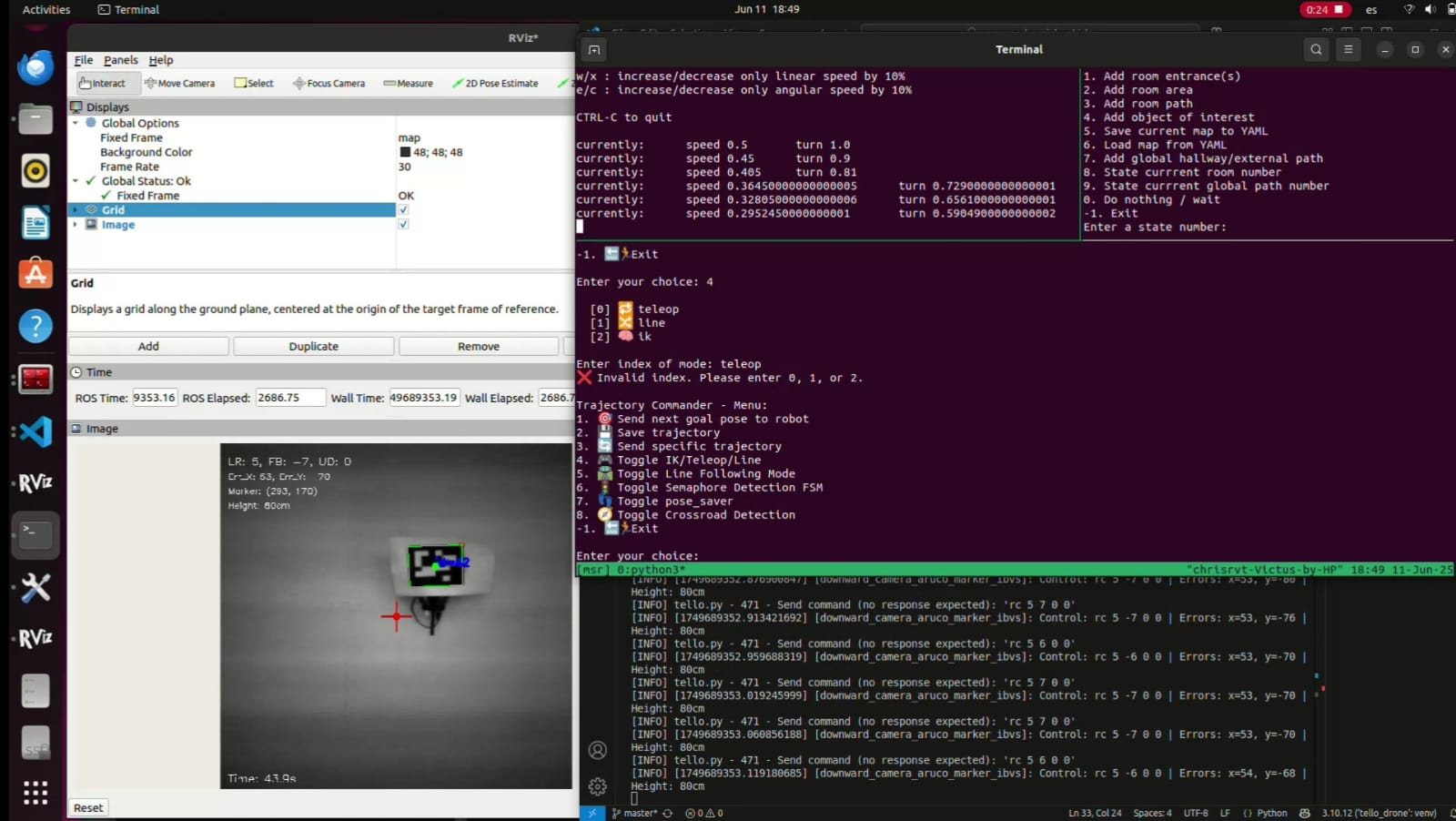Choose the Focus Camera tool
This screenshot has width=1456, height=821.
[329, 83]
